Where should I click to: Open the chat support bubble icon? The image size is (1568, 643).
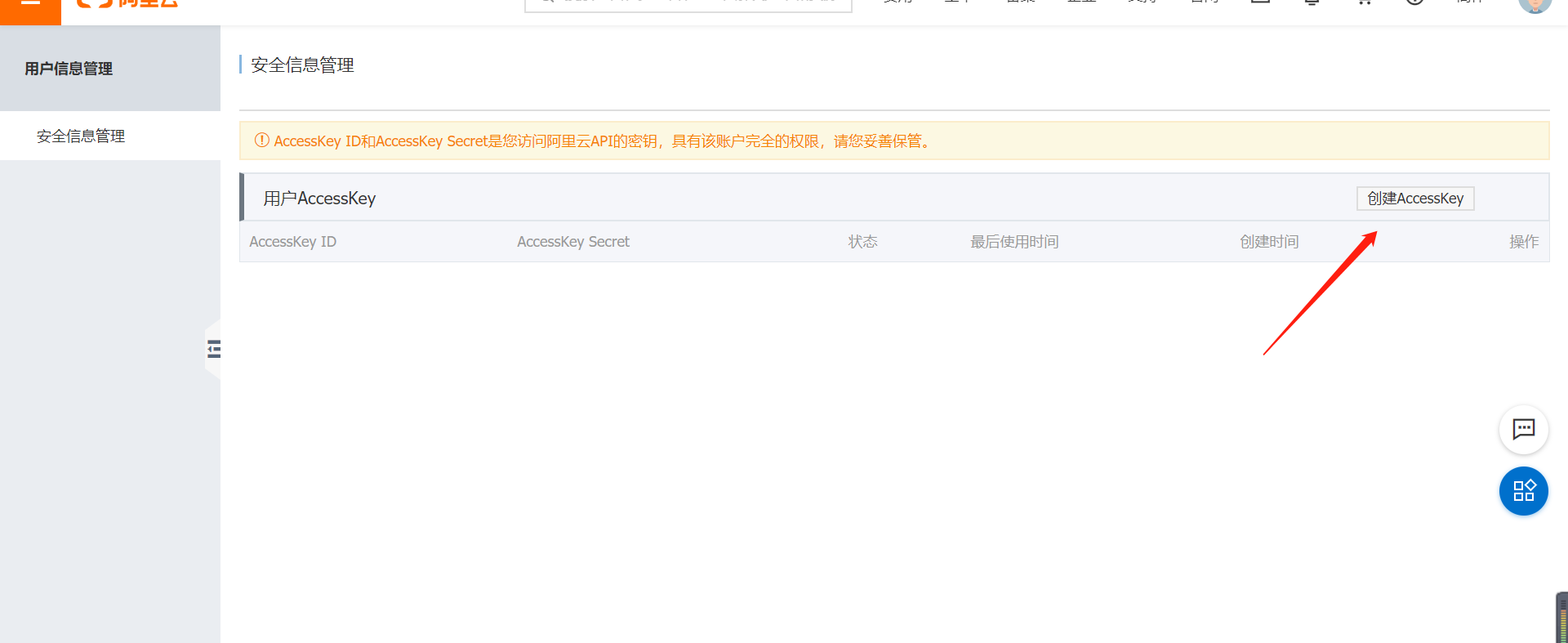1524,429
